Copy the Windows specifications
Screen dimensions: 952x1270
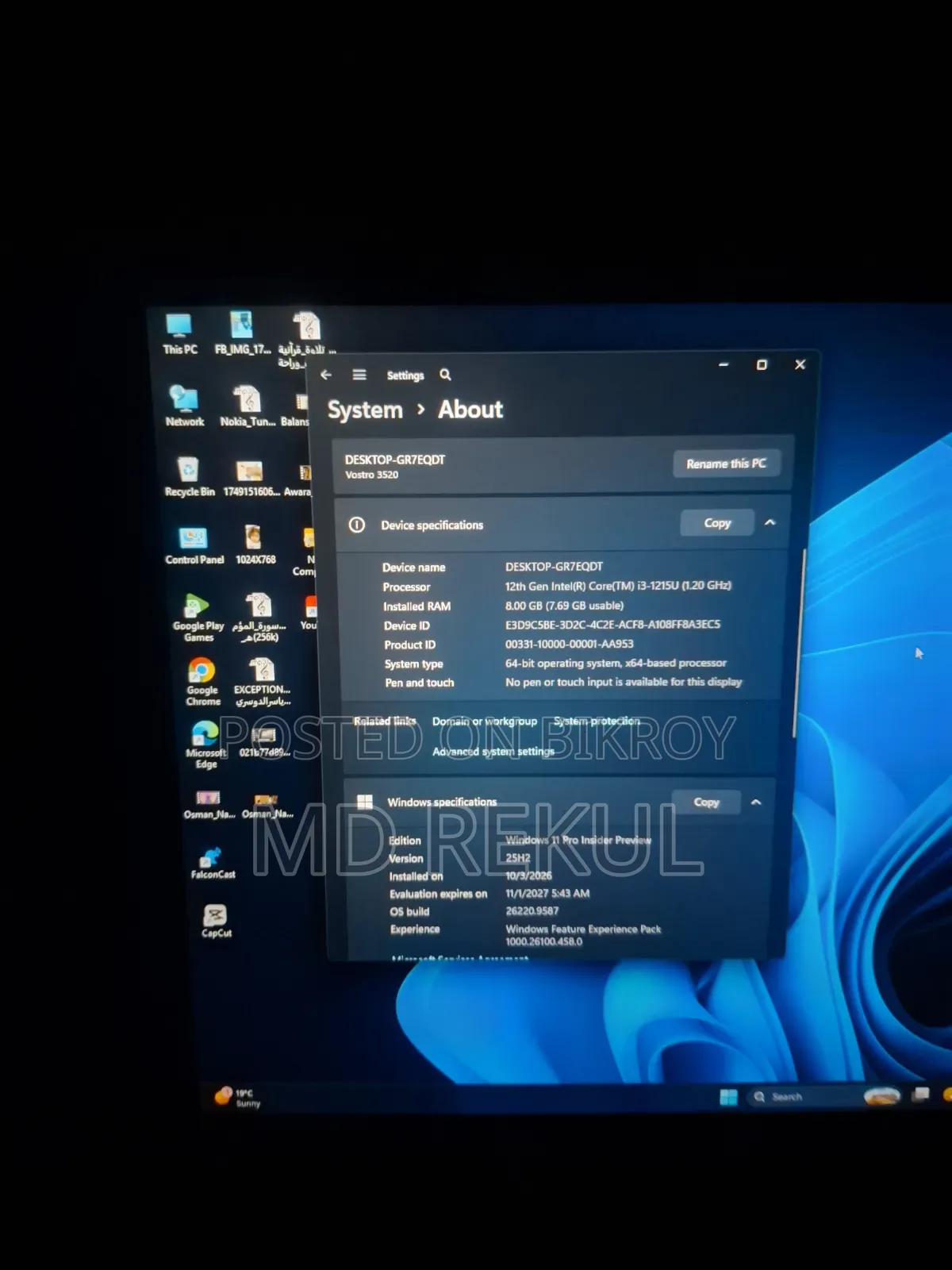(706, 802)
